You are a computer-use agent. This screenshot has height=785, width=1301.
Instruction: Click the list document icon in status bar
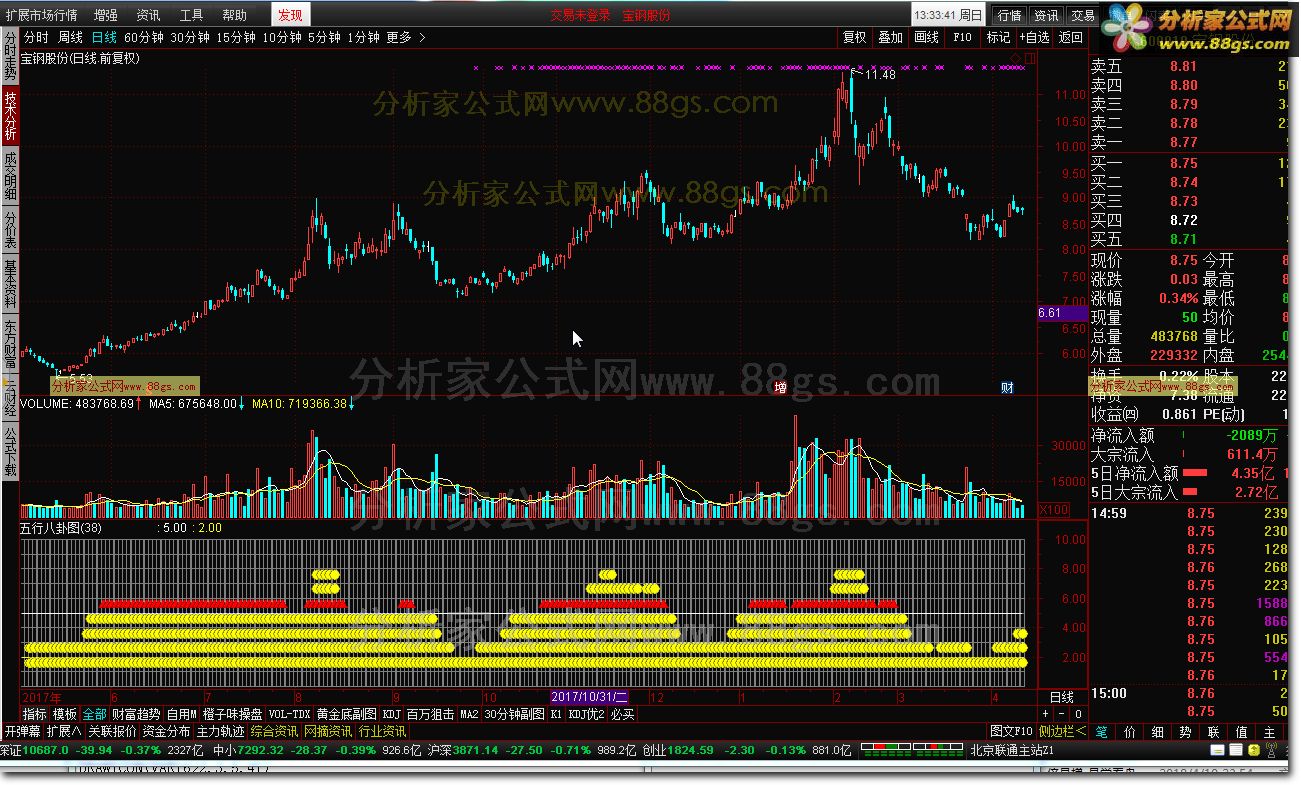click(x=1236, y=750)
